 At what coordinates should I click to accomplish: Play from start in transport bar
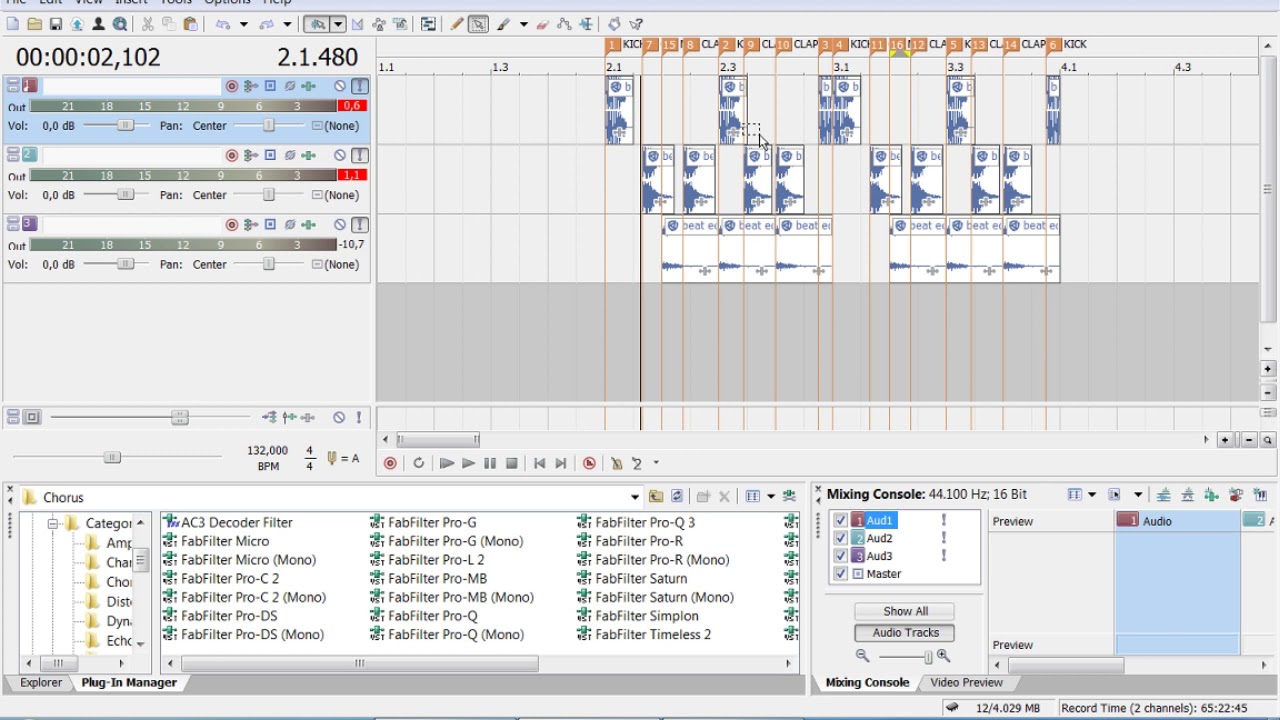point(447,463)
